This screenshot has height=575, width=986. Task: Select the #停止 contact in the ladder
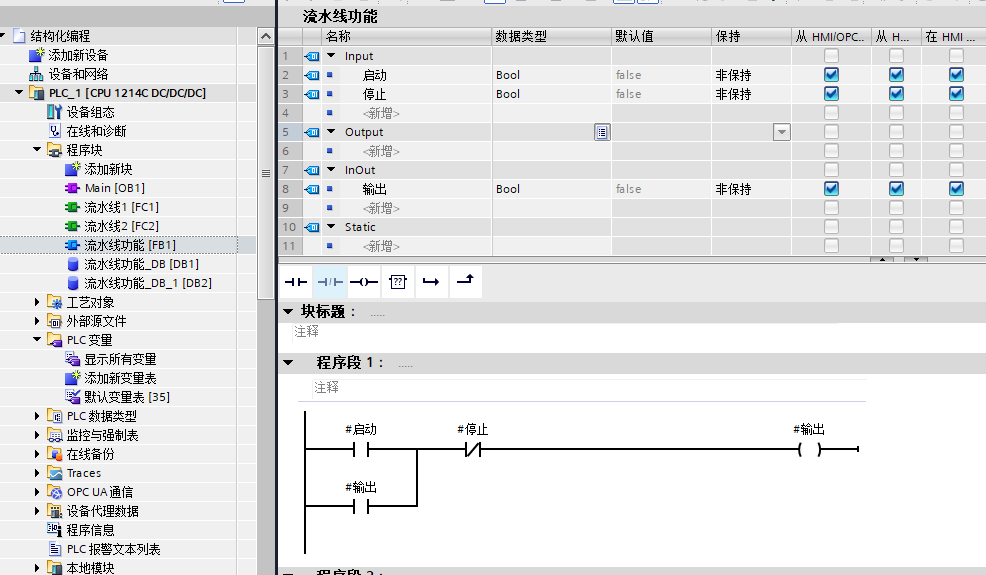[x=471, y=450]
